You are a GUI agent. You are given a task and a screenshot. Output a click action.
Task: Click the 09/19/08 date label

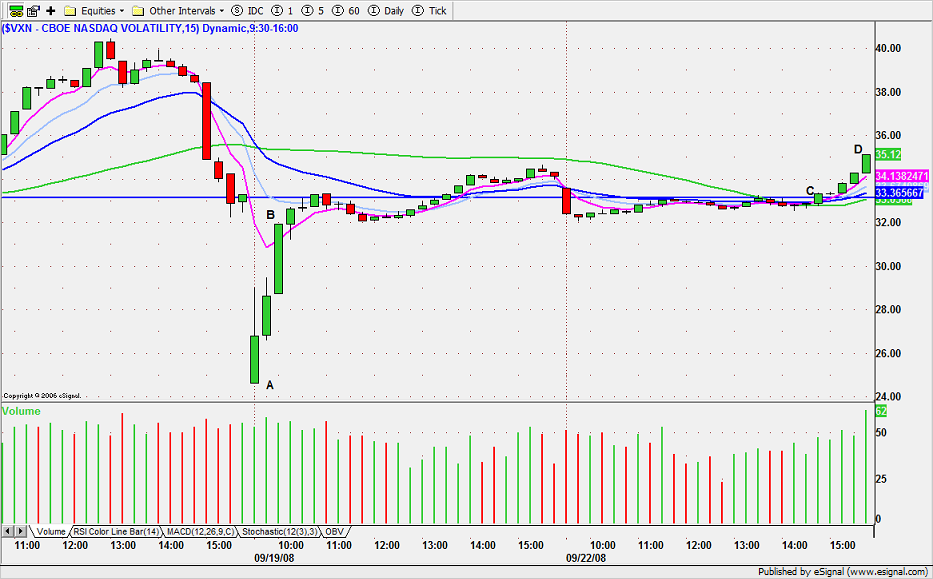click(274, 559)
